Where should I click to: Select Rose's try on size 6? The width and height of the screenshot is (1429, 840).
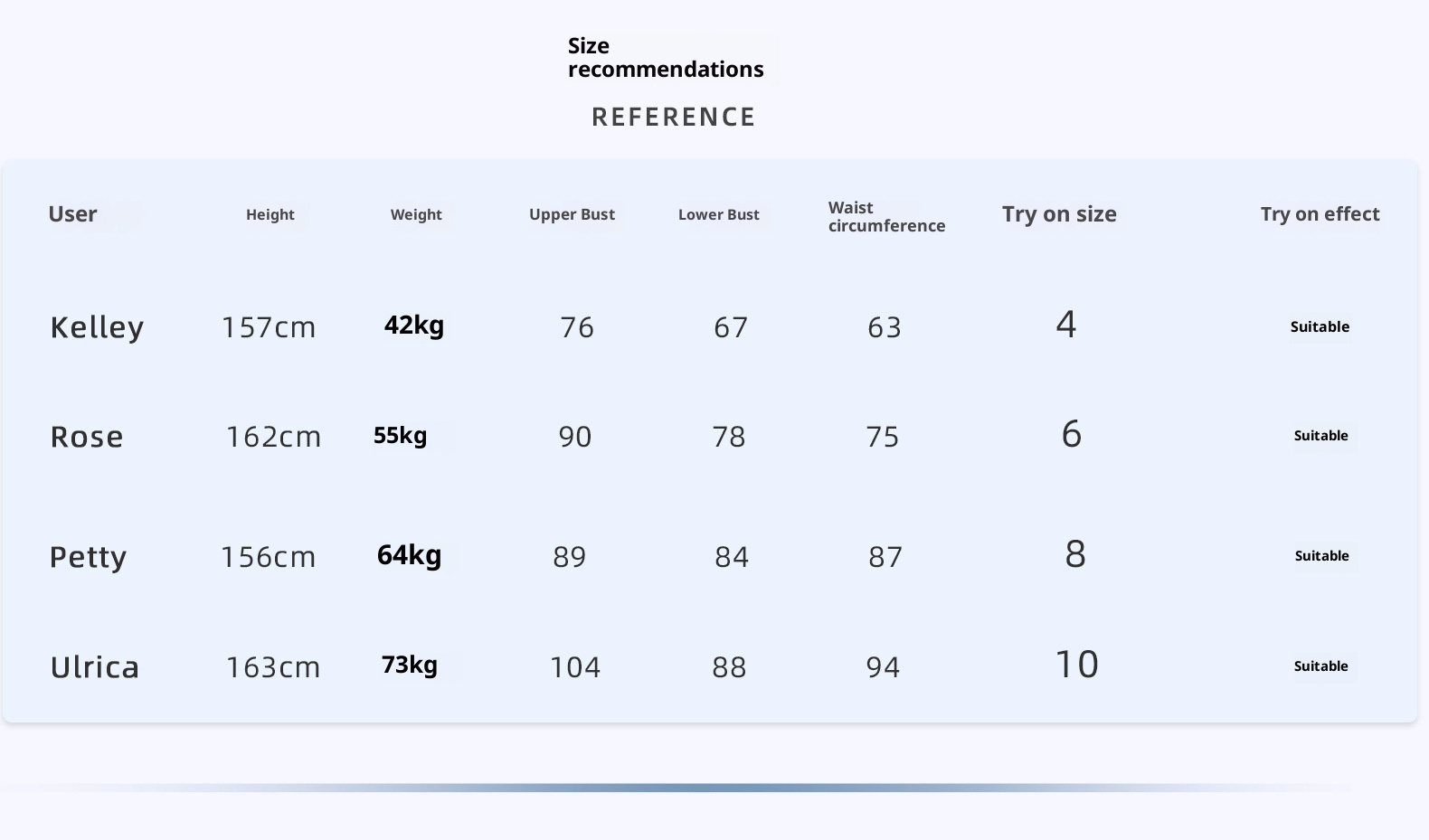click(x=1071, y=434)
